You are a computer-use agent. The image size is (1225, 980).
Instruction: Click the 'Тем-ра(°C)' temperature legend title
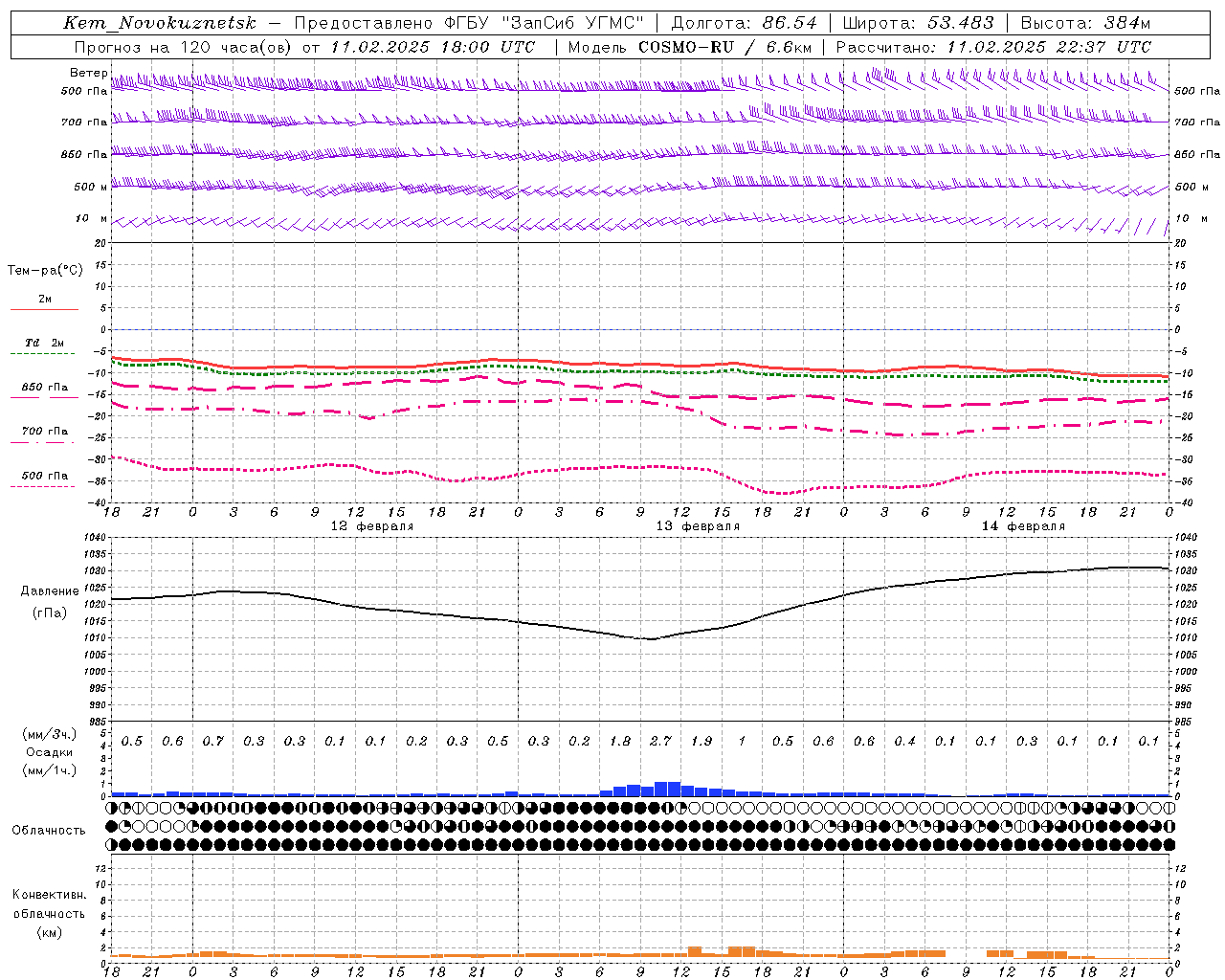[45, 271]
